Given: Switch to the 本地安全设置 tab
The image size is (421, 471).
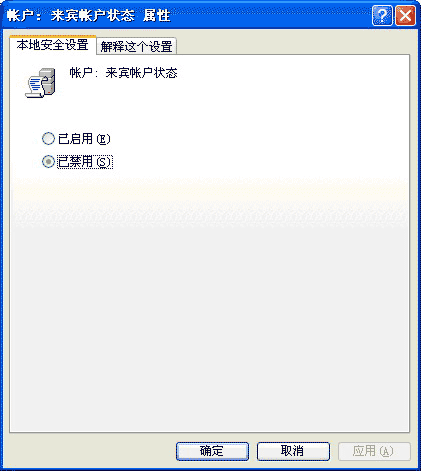Looking at the screenshot, I should tap(53, 45).
